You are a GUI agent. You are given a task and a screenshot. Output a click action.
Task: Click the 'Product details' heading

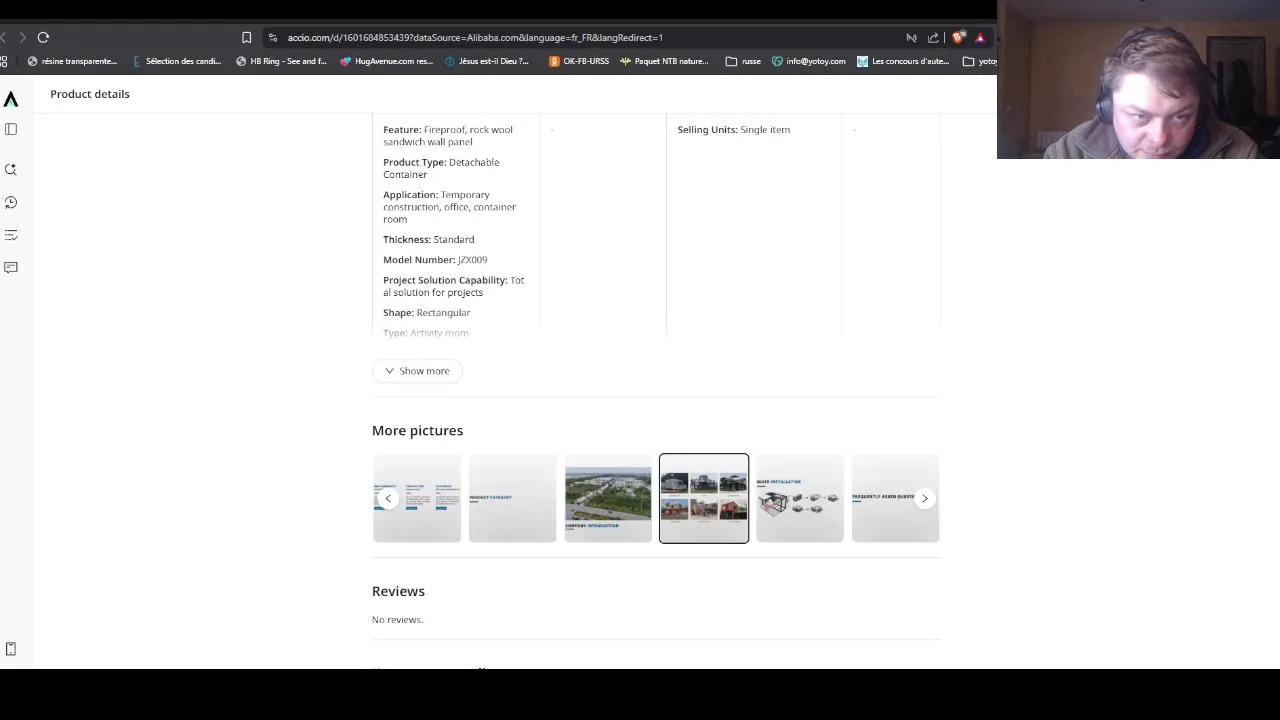click(90, 94)
